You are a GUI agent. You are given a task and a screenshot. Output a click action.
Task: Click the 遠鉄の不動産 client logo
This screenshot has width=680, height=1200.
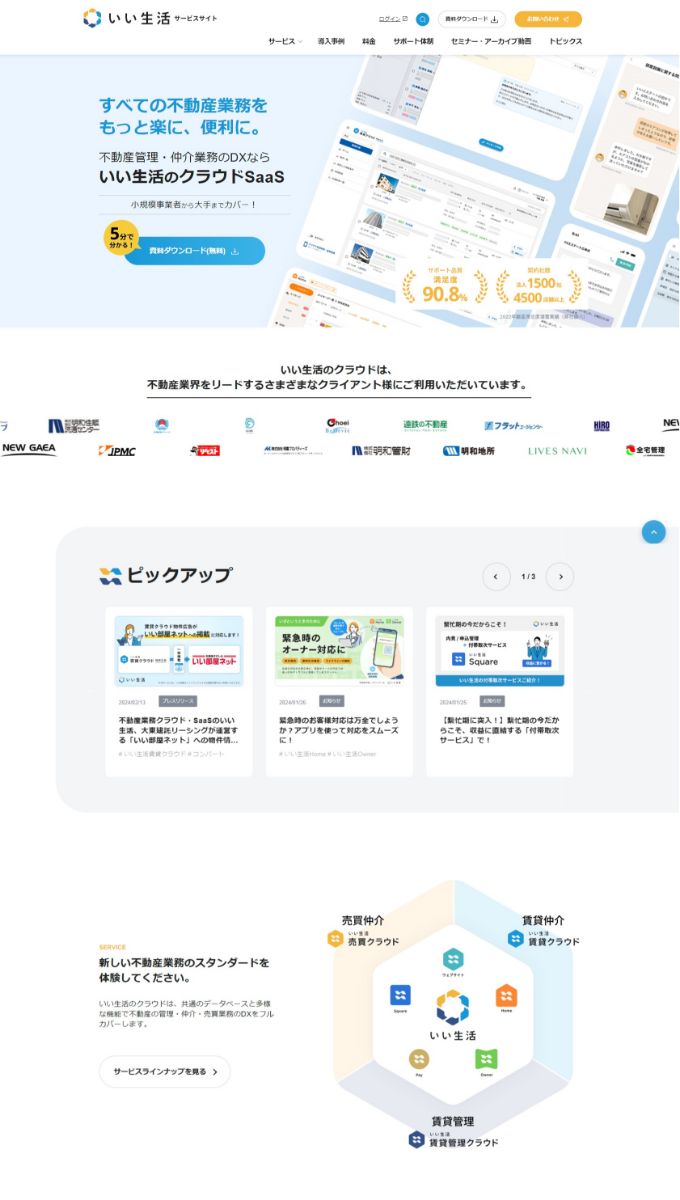pos(425,425)
